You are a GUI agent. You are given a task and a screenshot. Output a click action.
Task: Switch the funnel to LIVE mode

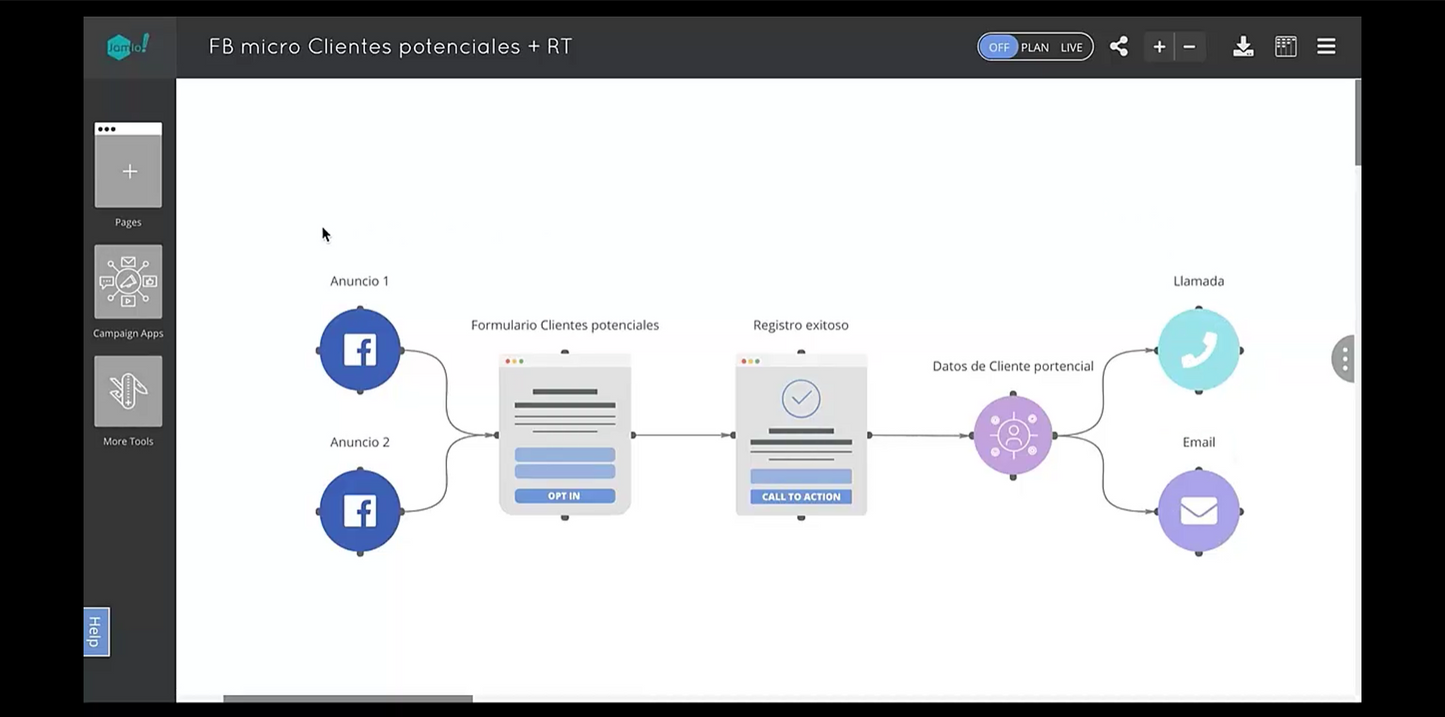pyautogui.click(x=1070, y=46)
